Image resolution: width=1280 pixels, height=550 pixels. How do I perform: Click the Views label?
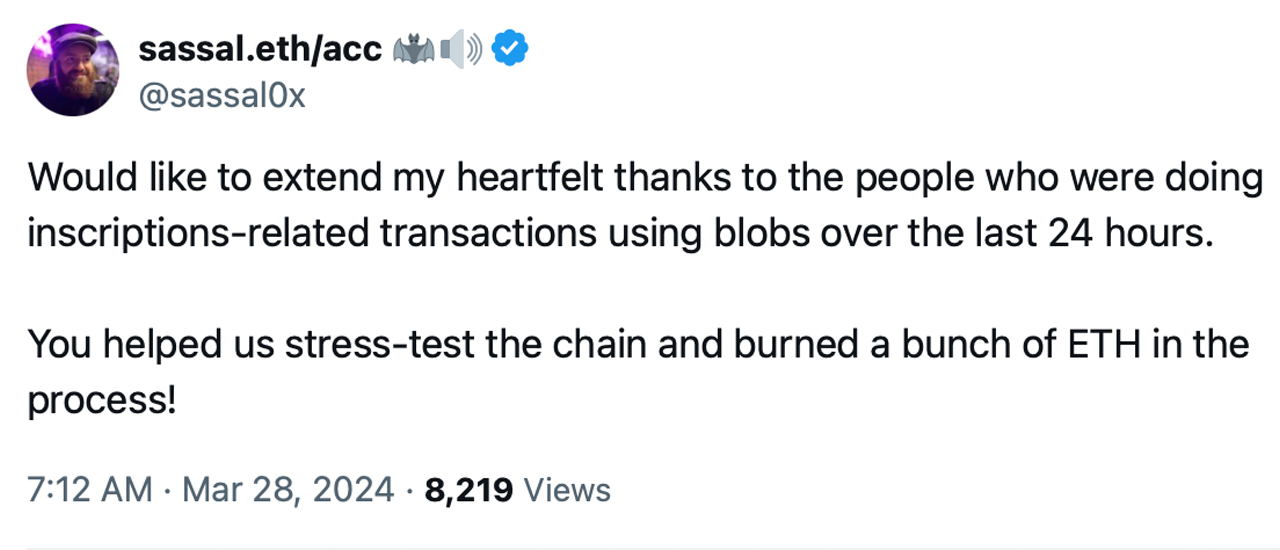pyautogui.click(x=567, y=490)
